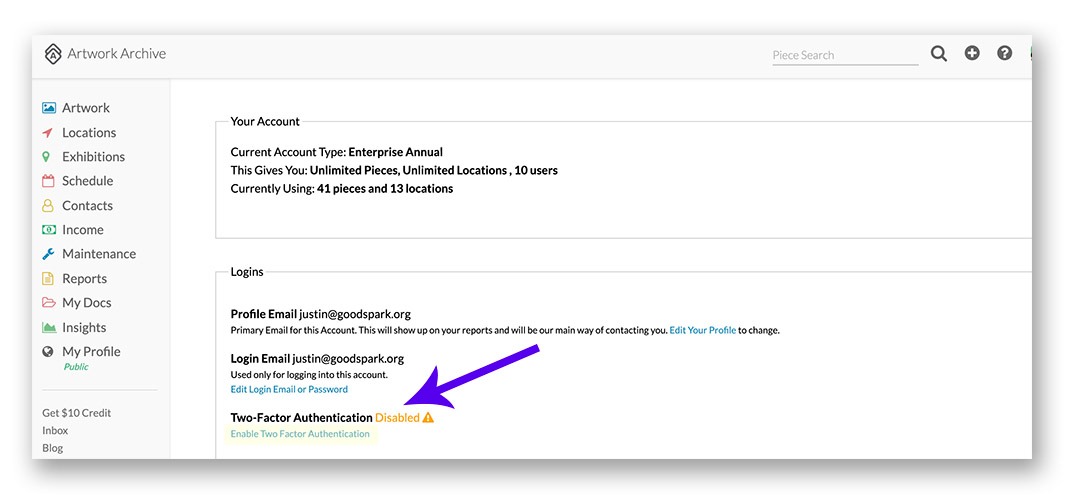Click 'Used only for logging into' text

coord(309,374)
